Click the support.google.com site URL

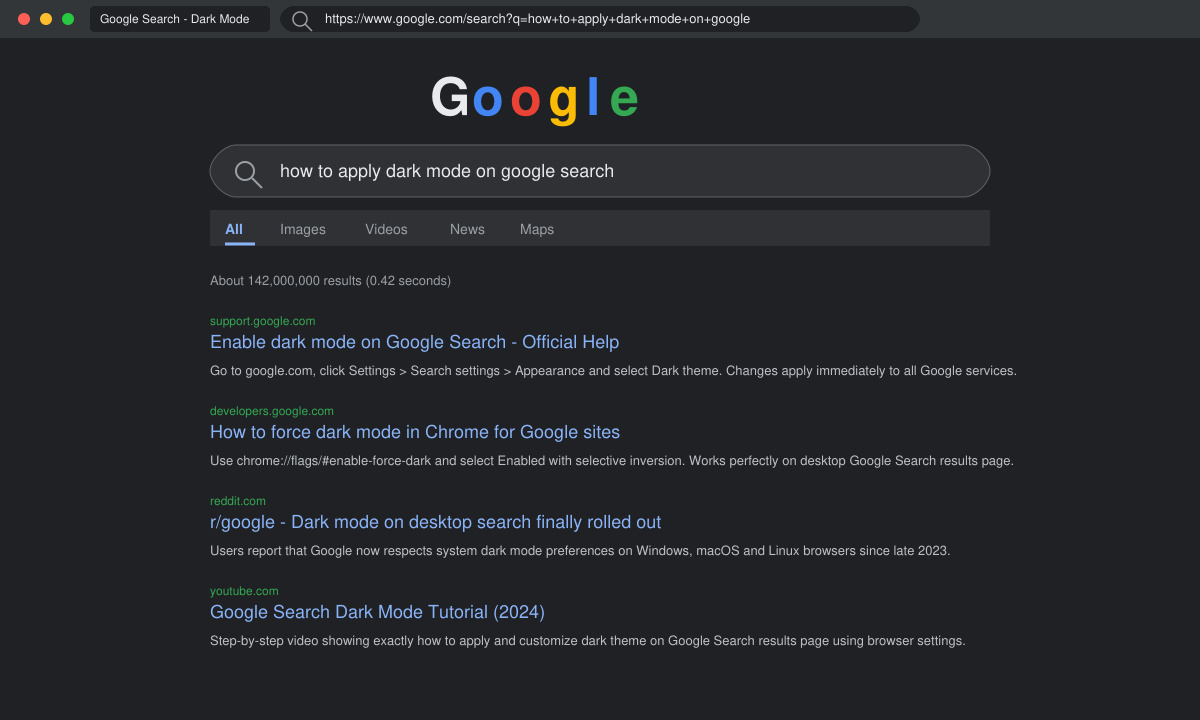262,321
